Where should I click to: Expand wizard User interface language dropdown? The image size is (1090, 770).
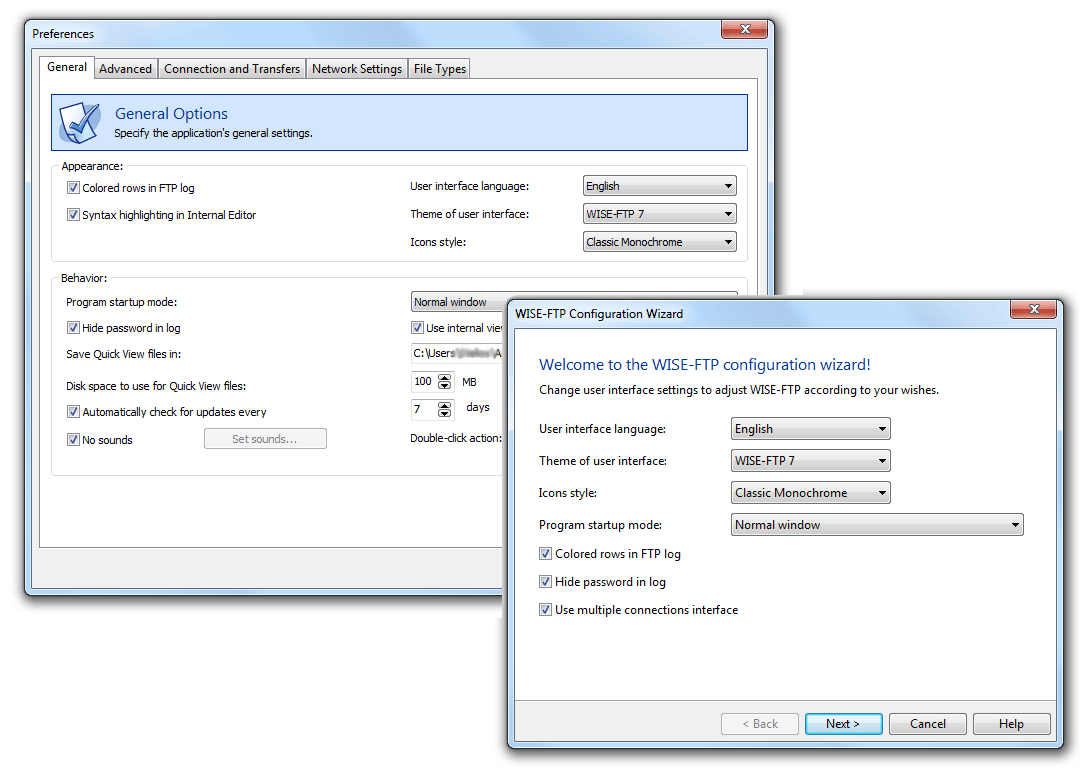click(x=811, y=429)
